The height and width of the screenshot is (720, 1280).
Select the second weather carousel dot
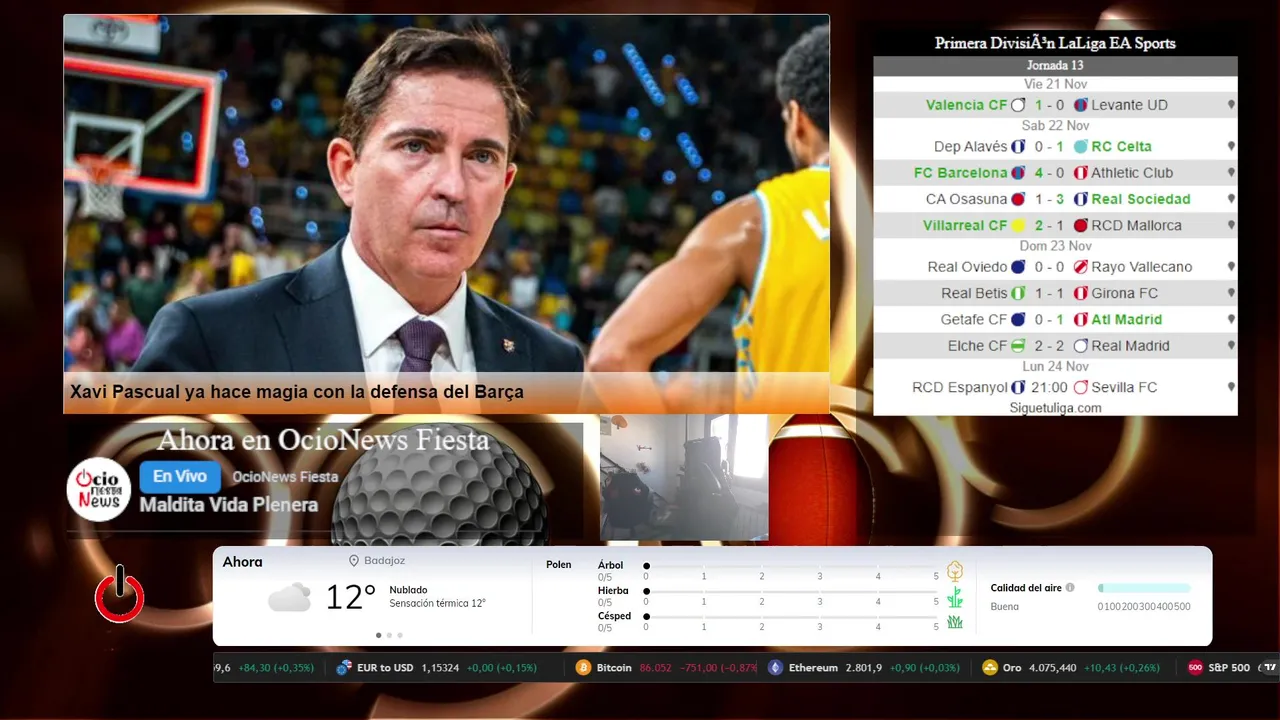pos(389,635)
